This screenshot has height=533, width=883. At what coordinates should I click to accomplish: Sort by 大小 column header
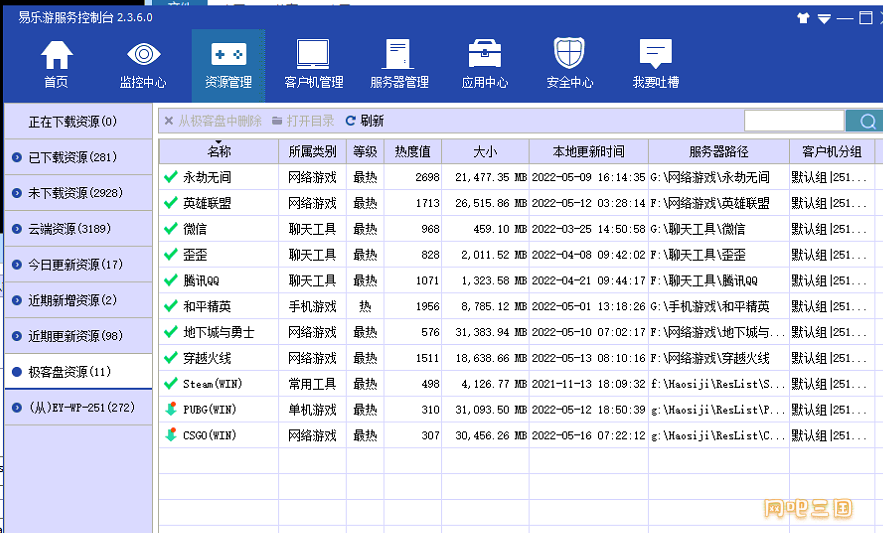[x=485, y=152]
